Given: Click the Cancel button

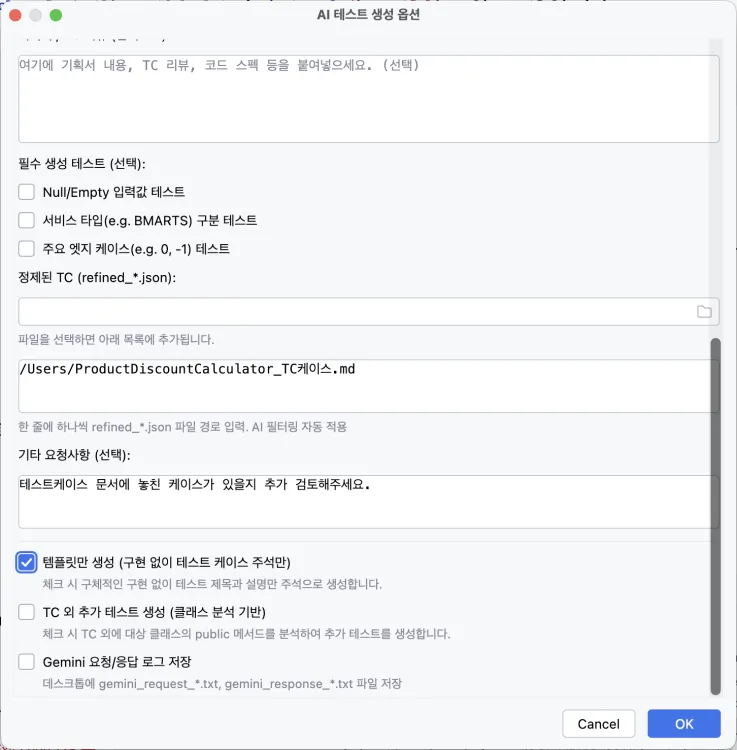Looking at the screenshot, I should pyautogui.click(x=599, y=724).
